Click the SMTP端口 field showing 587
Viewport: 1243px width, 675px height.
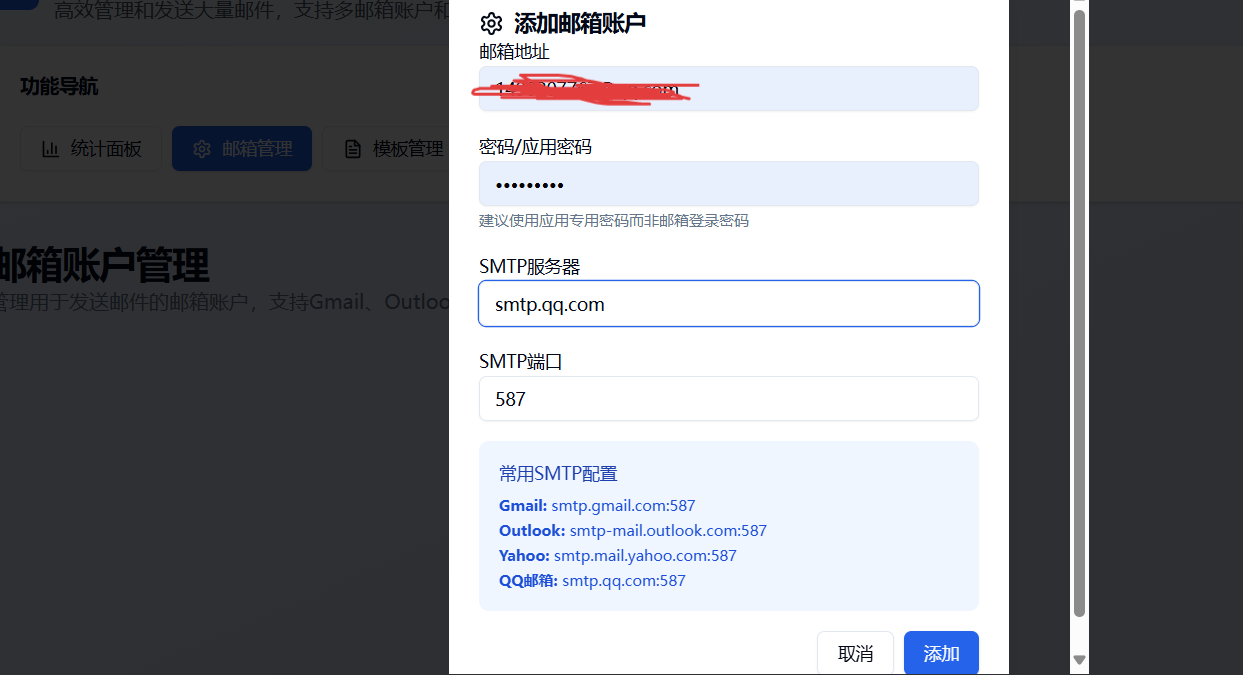728,399
